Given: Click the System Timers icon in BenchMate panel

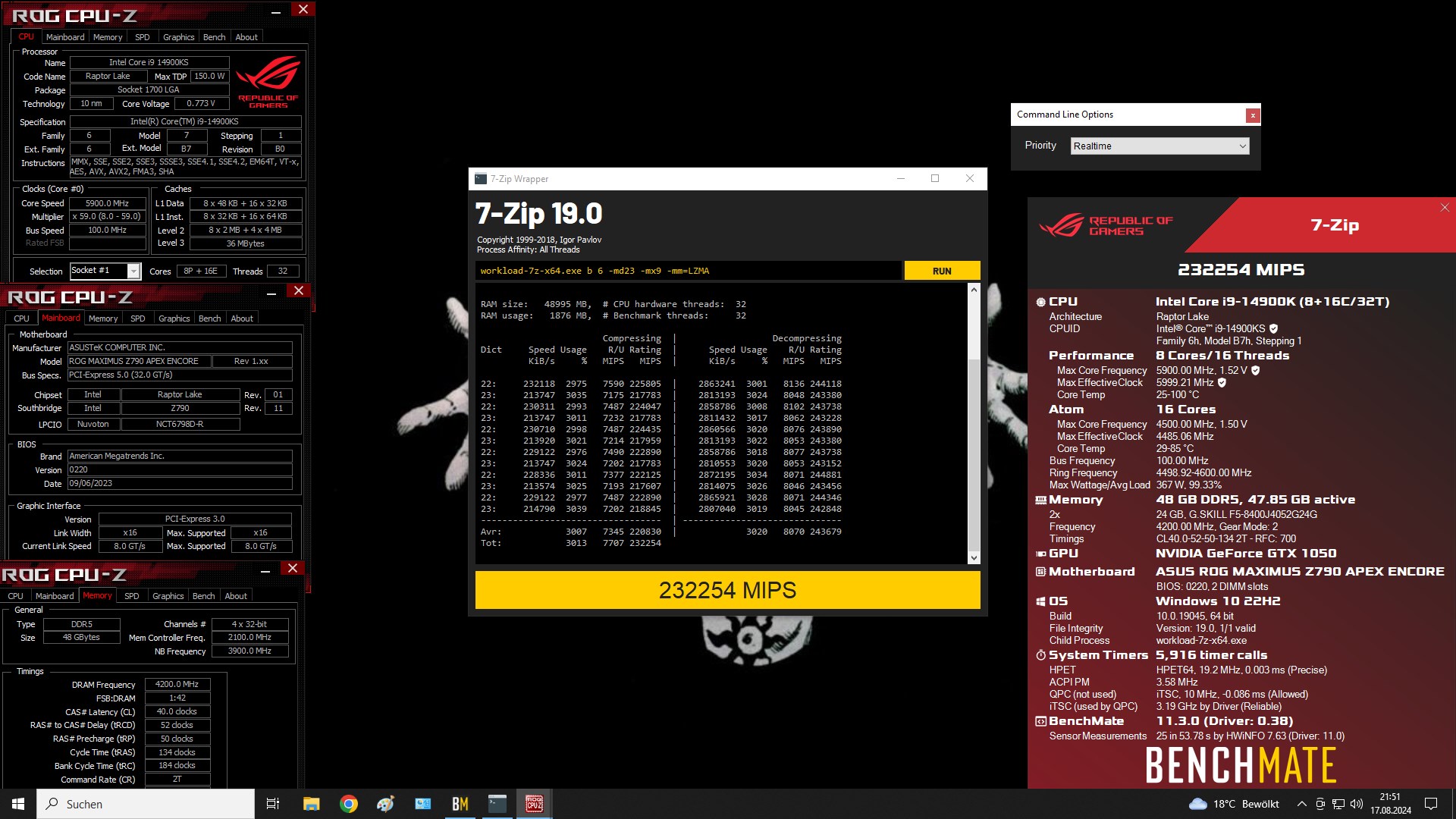Looking at the screenshot, I should point(1040,655).
